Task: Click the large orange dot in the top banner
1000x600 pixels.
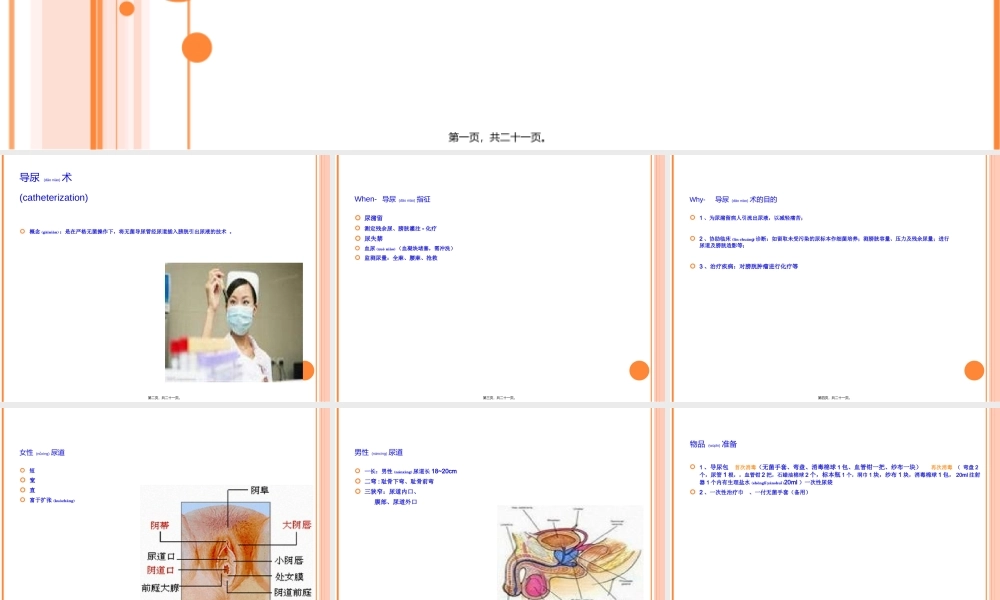Action: pyautogui.click(x=196, y=45)
